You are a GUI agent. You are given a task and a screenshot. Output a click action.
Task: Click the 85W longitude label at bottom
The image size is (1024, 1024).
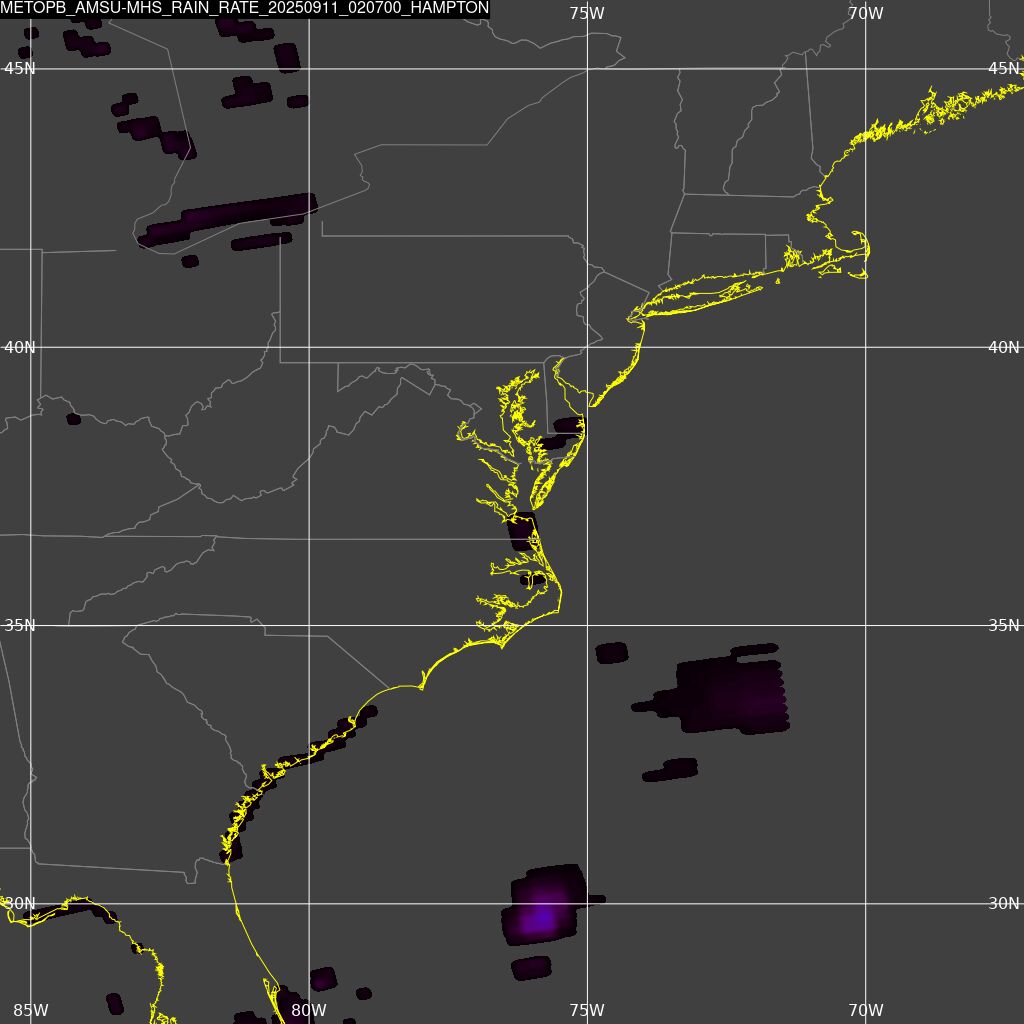(x=31, y=1010)
